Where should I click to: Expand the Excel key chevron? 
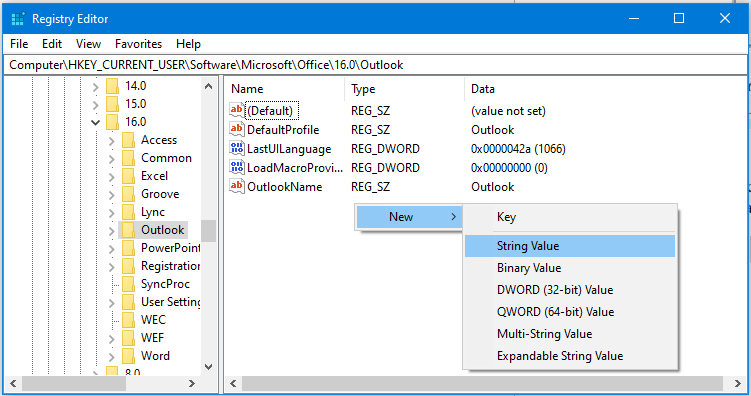pos(112,177)
